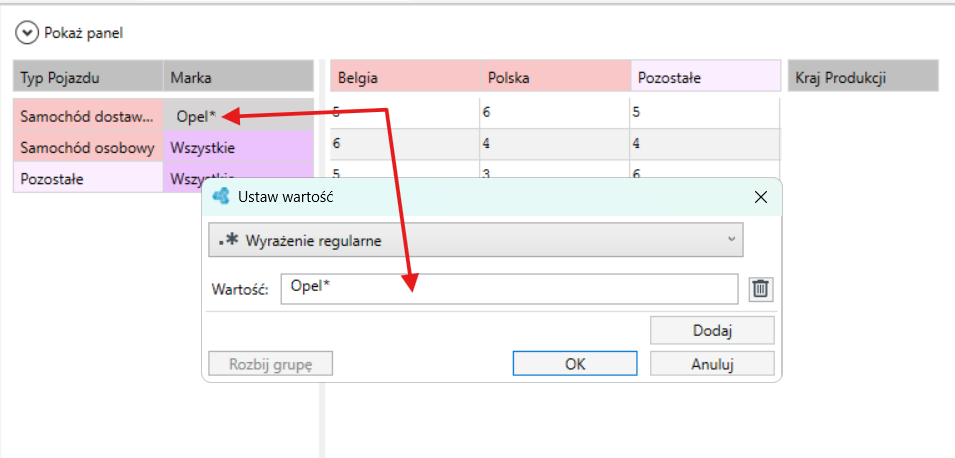Delete value with the trash icon
Viewport: 955px width, 458px height.
coord(761,289)
